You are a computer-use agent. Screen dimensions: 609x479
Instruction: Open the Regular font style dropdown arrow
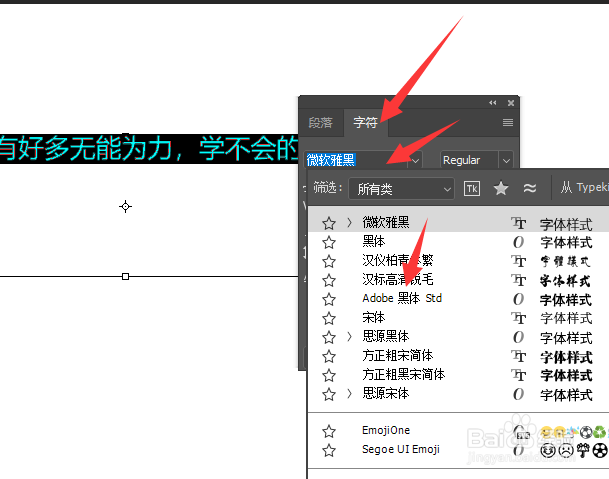506,160
